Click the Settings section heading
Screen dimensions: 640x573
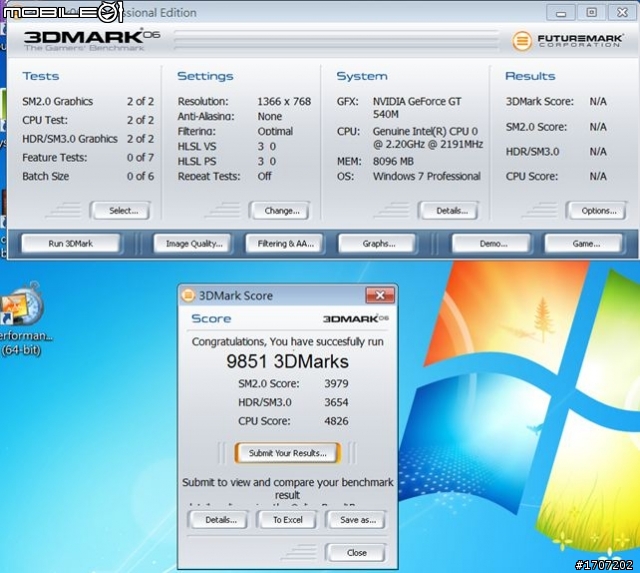[205, 76]
